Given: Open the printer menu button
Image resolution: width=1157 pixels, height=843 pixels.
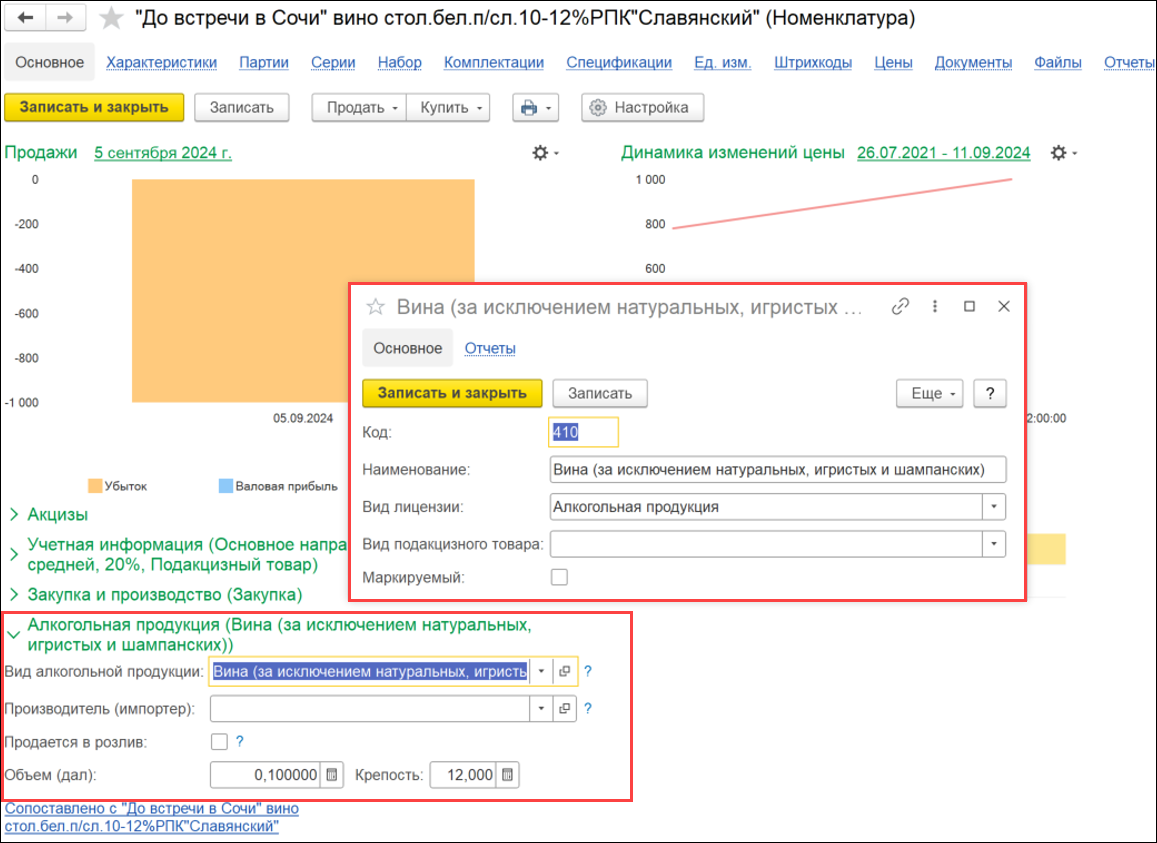Looking at the screenshot, I should 536,108.
